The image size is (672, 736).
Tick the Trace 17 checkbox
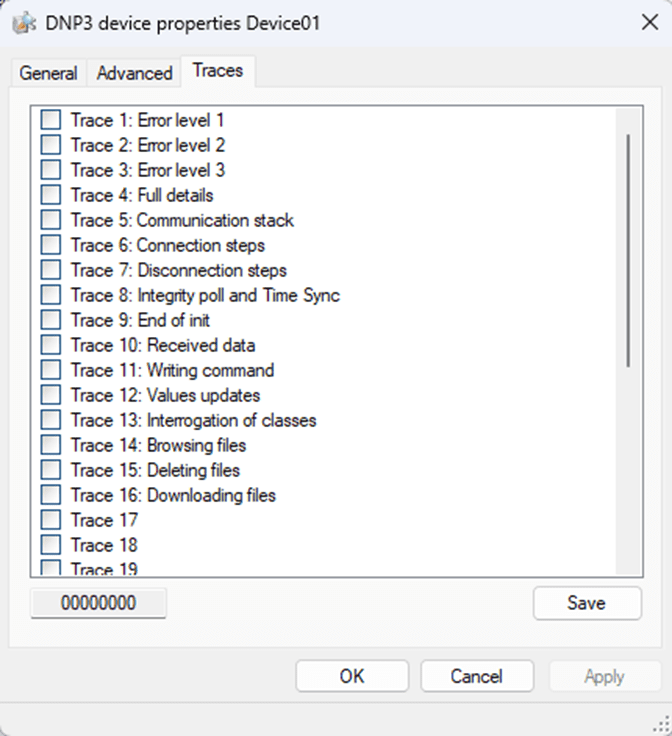[x=51, y=520]
